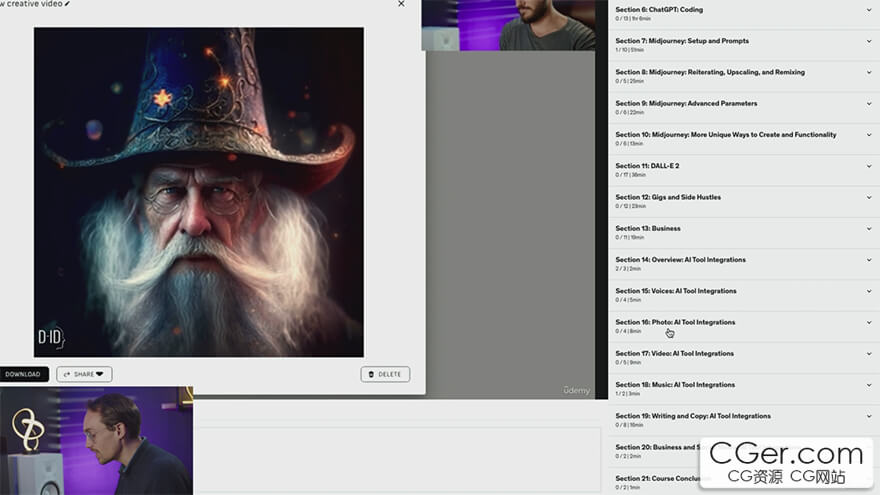Expand Section 11: DALL-E 2 chevron

[x=869, y=166]
